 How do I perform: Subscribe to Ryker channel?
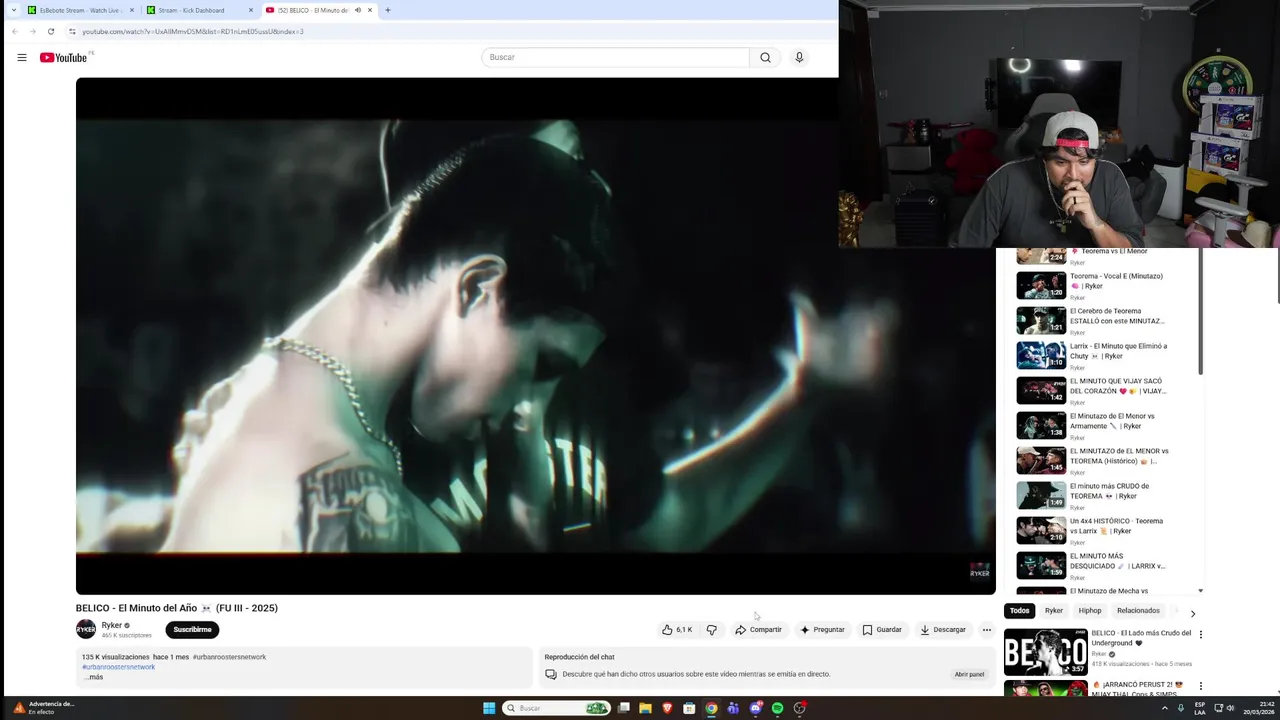tap(192, 630)
